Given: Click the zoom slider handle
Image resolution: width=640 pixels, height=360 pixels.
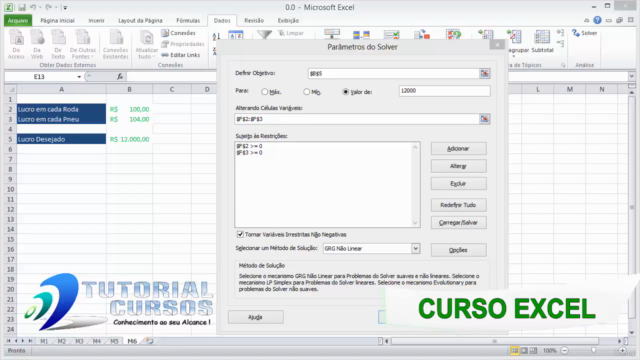Looking at the screenshot, I should tap(593, 350).
